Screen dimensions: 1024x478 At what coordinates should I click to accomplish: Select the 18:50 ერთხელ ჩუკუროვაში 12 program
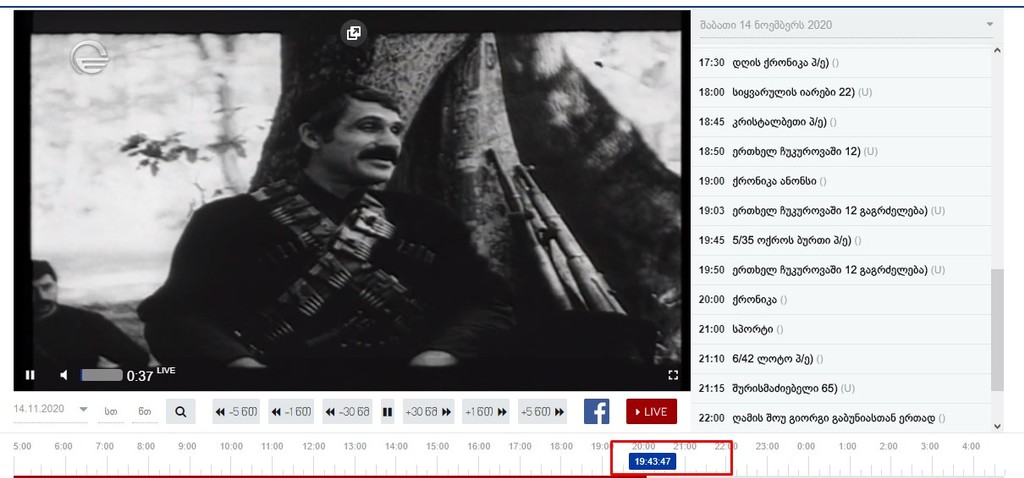(x=841, y=151)
